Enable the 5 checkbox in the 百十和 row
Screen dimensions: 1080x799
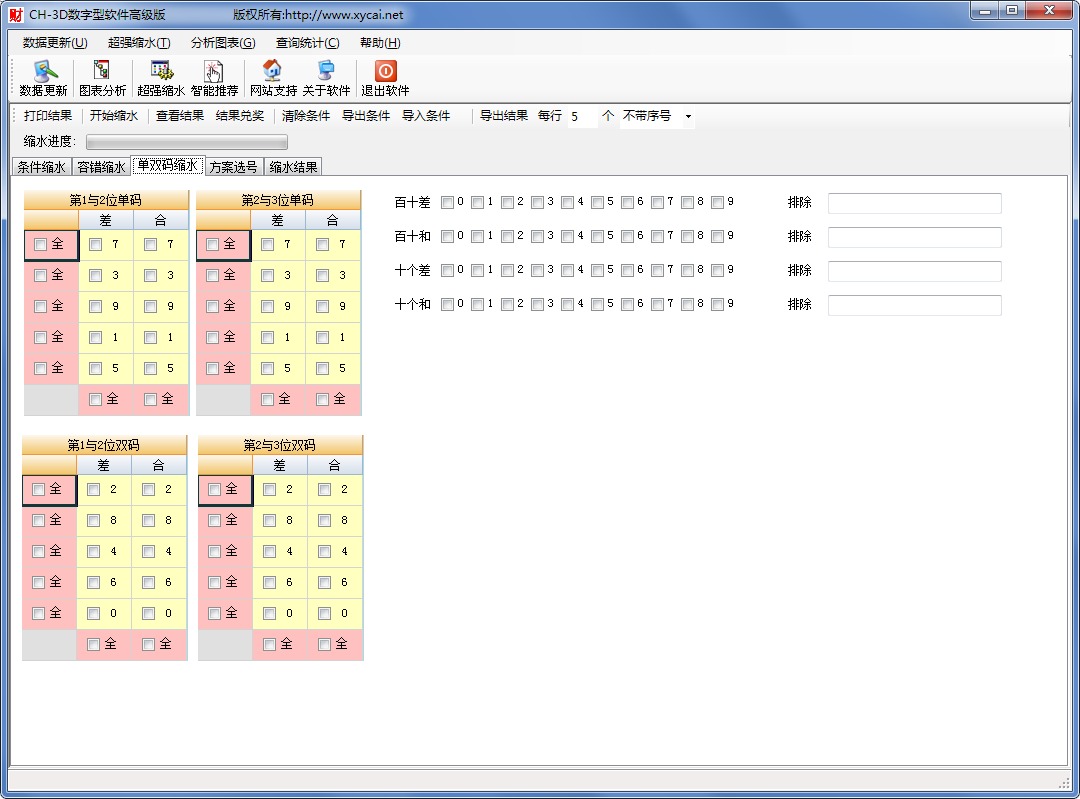(x=597, y=236)
